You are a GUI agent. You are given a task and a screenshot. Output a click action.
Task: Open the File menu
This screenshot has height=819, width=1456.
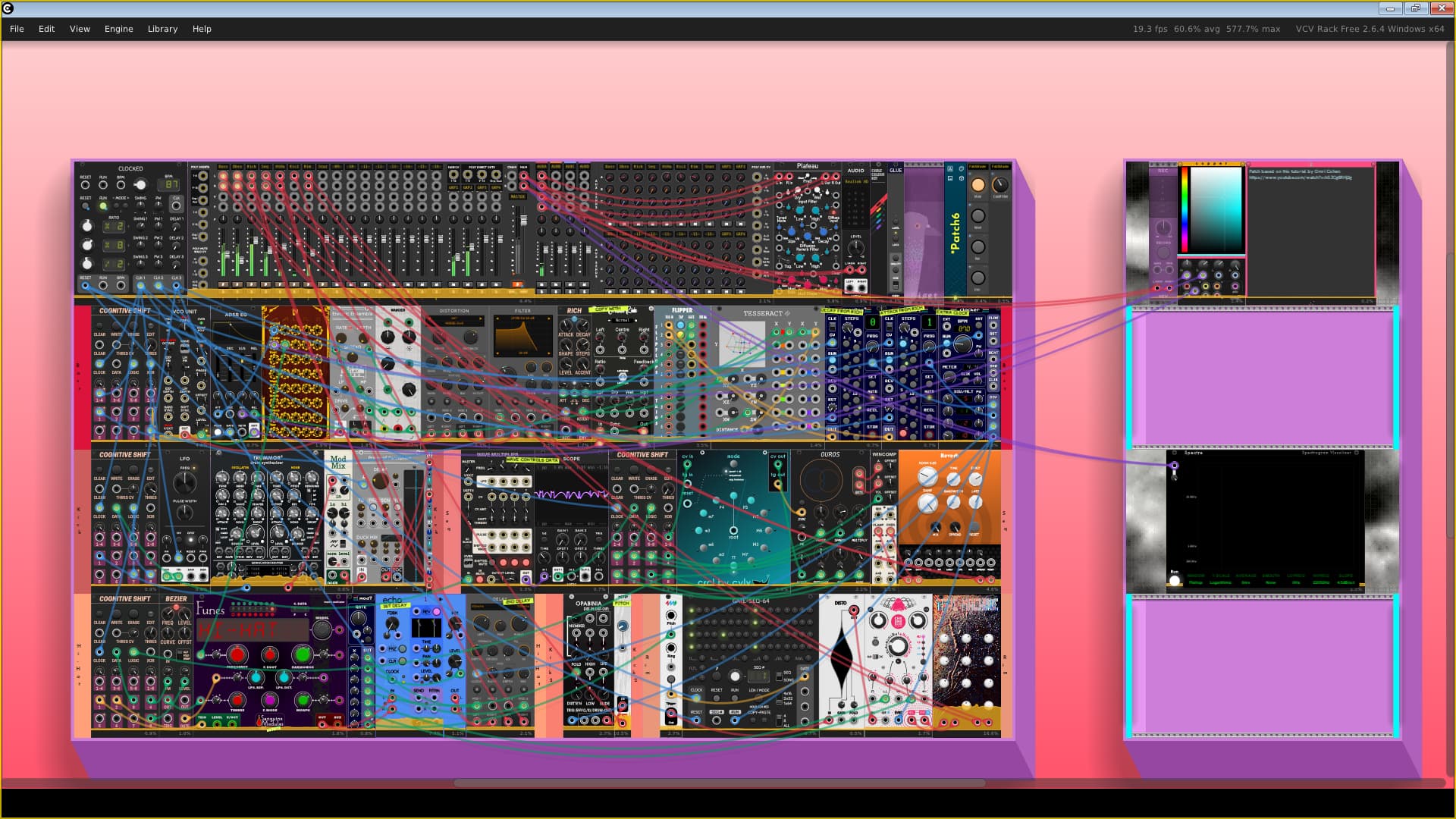pos(17,29)
